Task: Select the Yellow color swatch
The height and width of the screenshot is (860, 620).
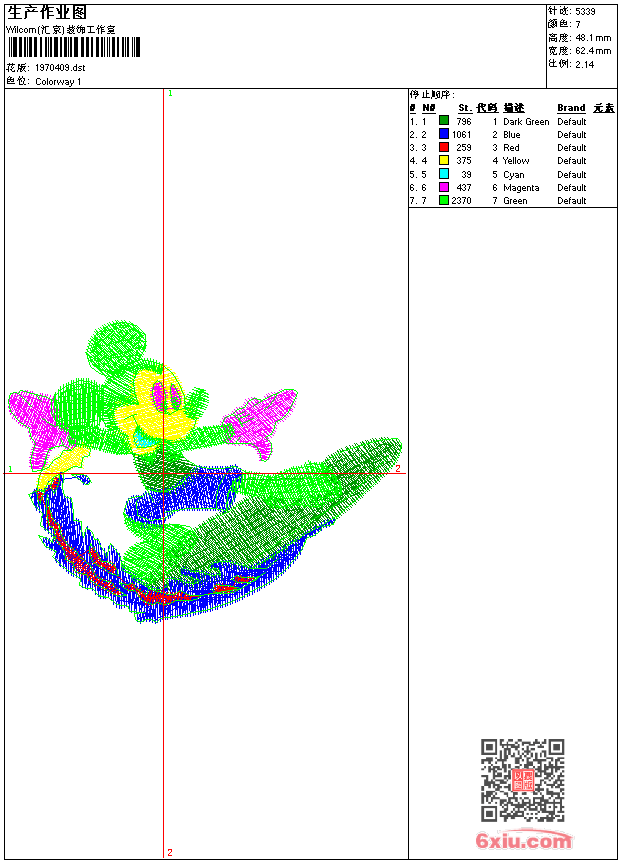Action: (444, 160)
